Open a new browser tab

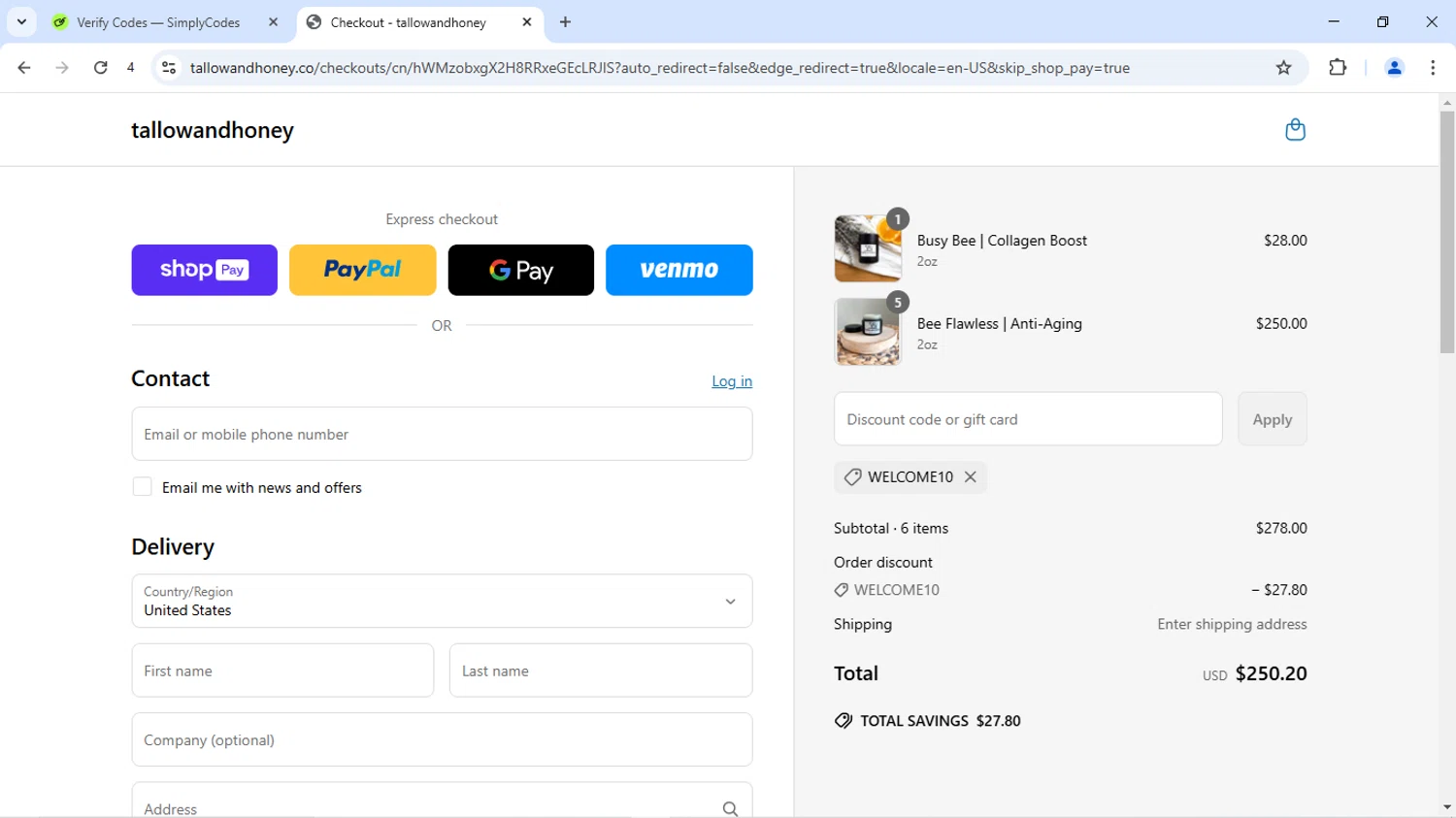(x=565, y=21)
